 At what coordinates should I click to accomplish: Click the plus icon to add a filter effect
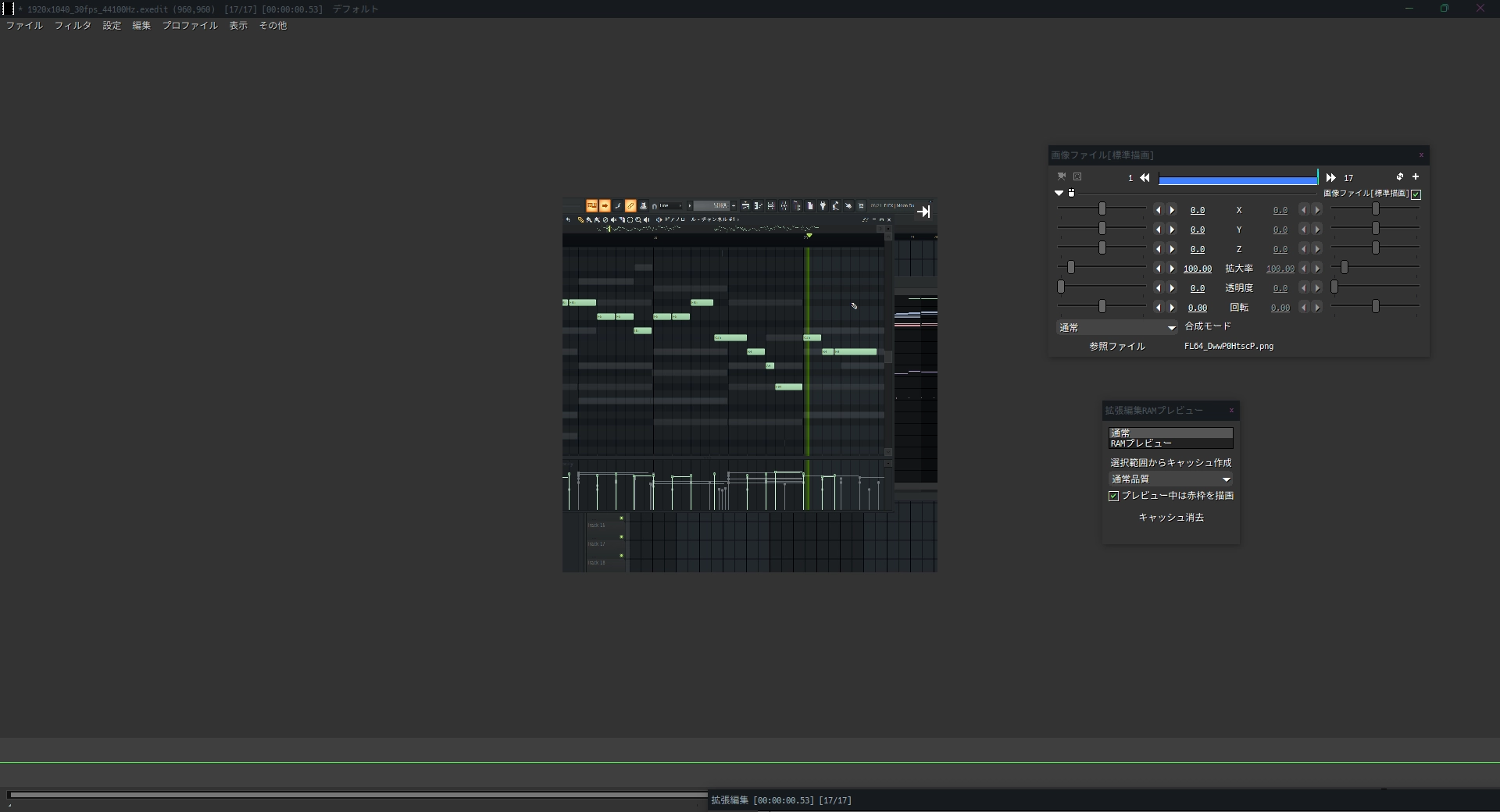[x=1416, y=177]
